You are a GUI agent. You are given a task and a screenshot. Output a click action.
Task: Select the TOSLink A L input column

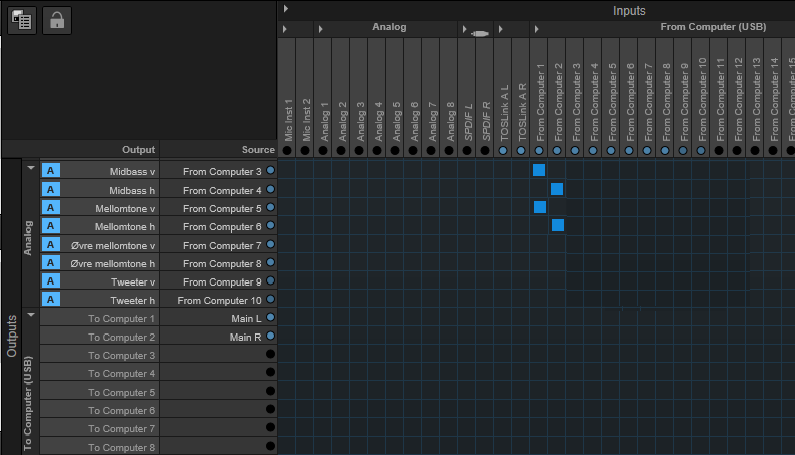[x=503, y=100]
